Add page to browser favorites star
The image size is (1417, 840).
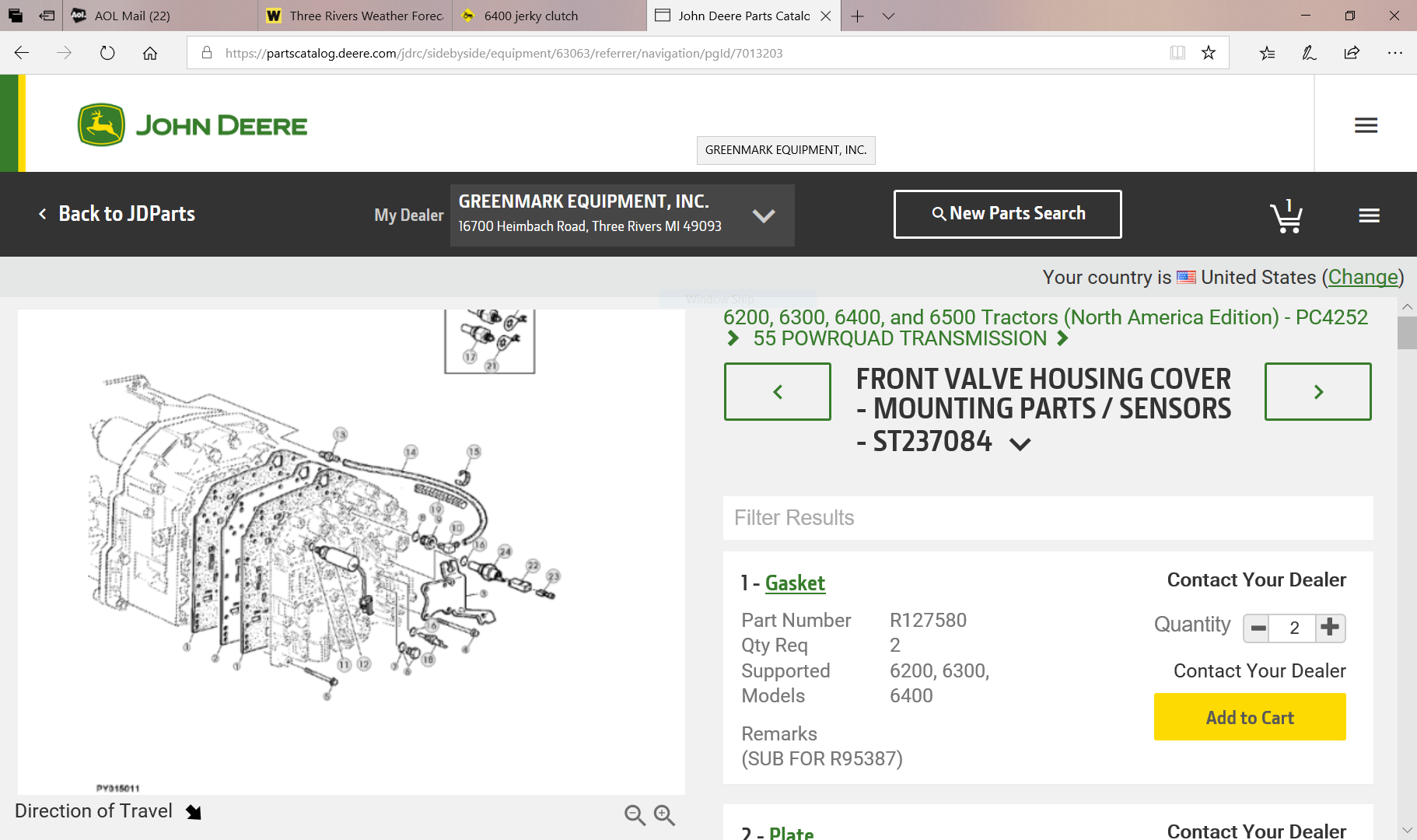click(1208, 53)
